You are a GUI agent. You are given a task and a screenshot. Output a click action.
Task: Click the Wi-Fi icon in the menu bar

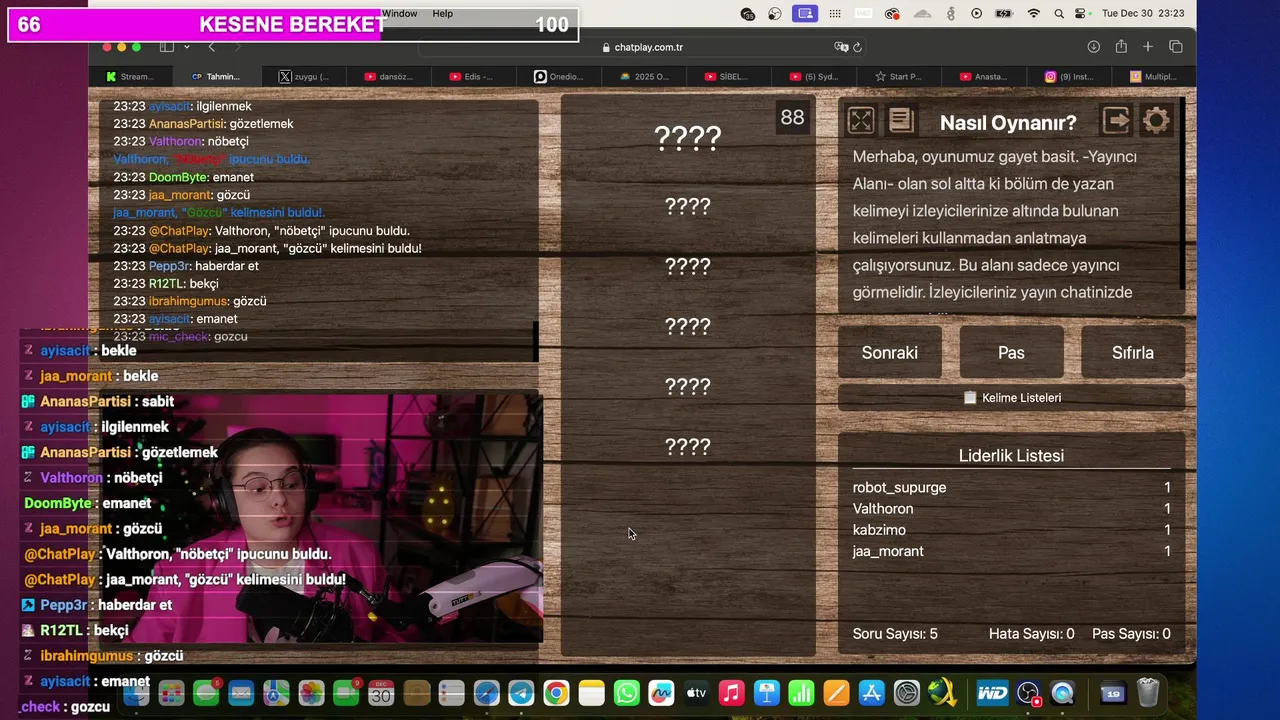[x=1033, y=14]
